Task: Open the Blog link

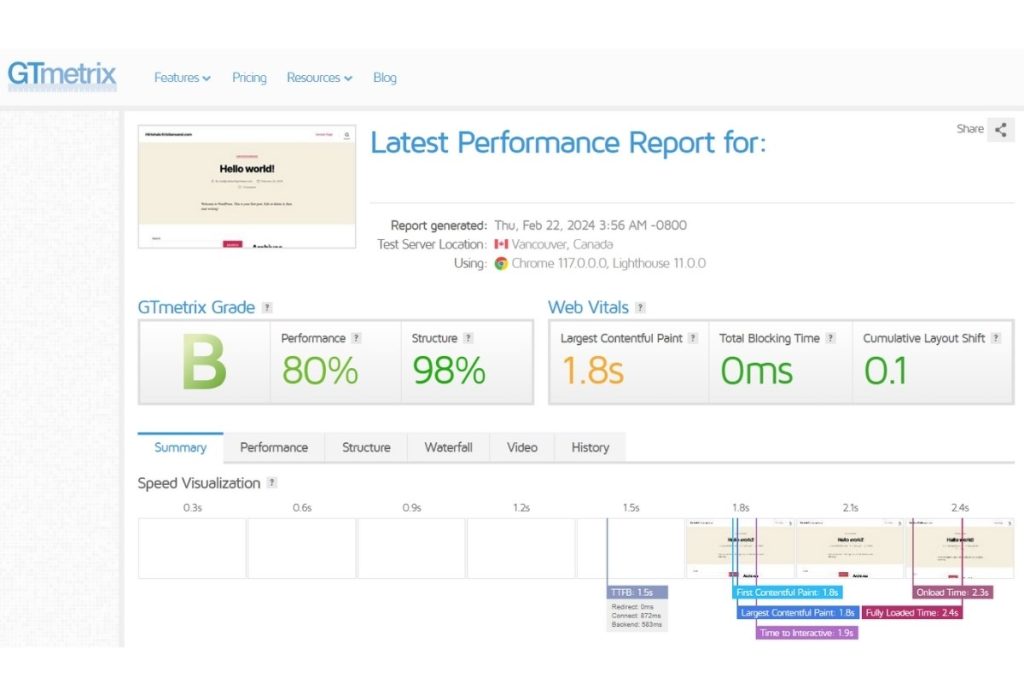Action: tap(385, 78)
